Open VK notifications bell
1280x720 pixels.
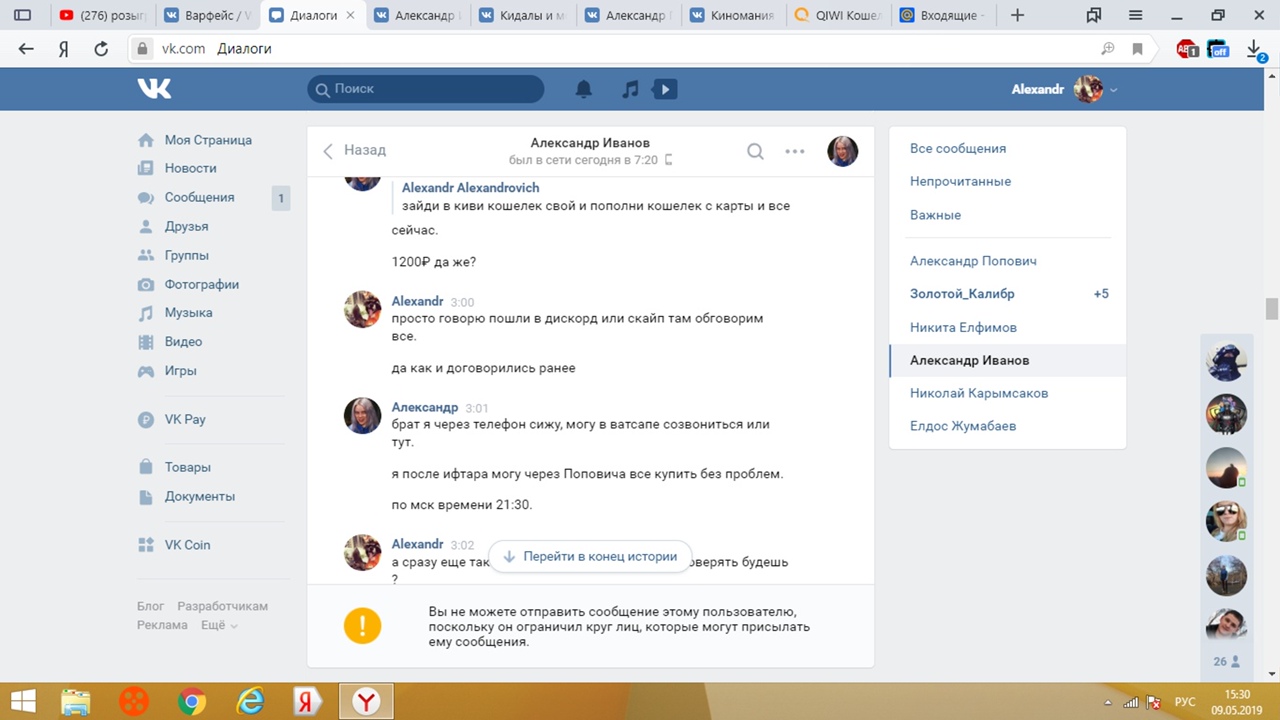click(584, 89)
